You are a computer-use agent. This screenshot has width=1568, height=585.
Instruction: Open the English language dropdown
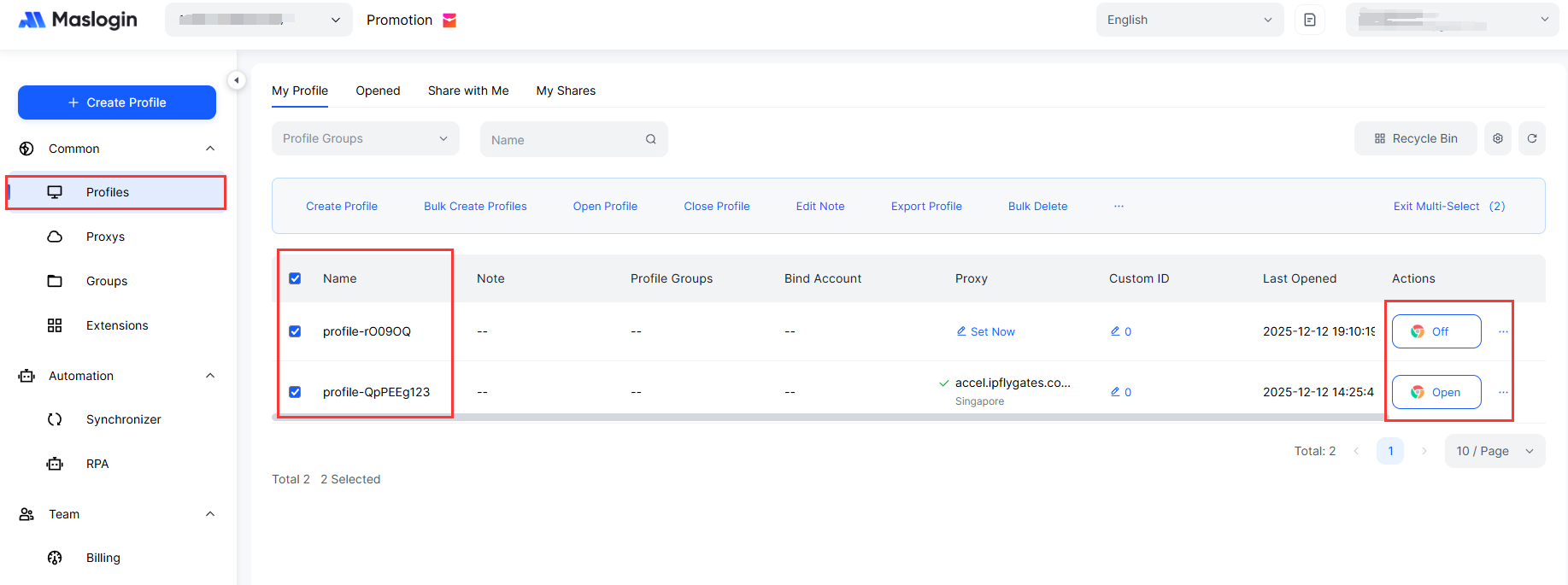coord(1189,20)
